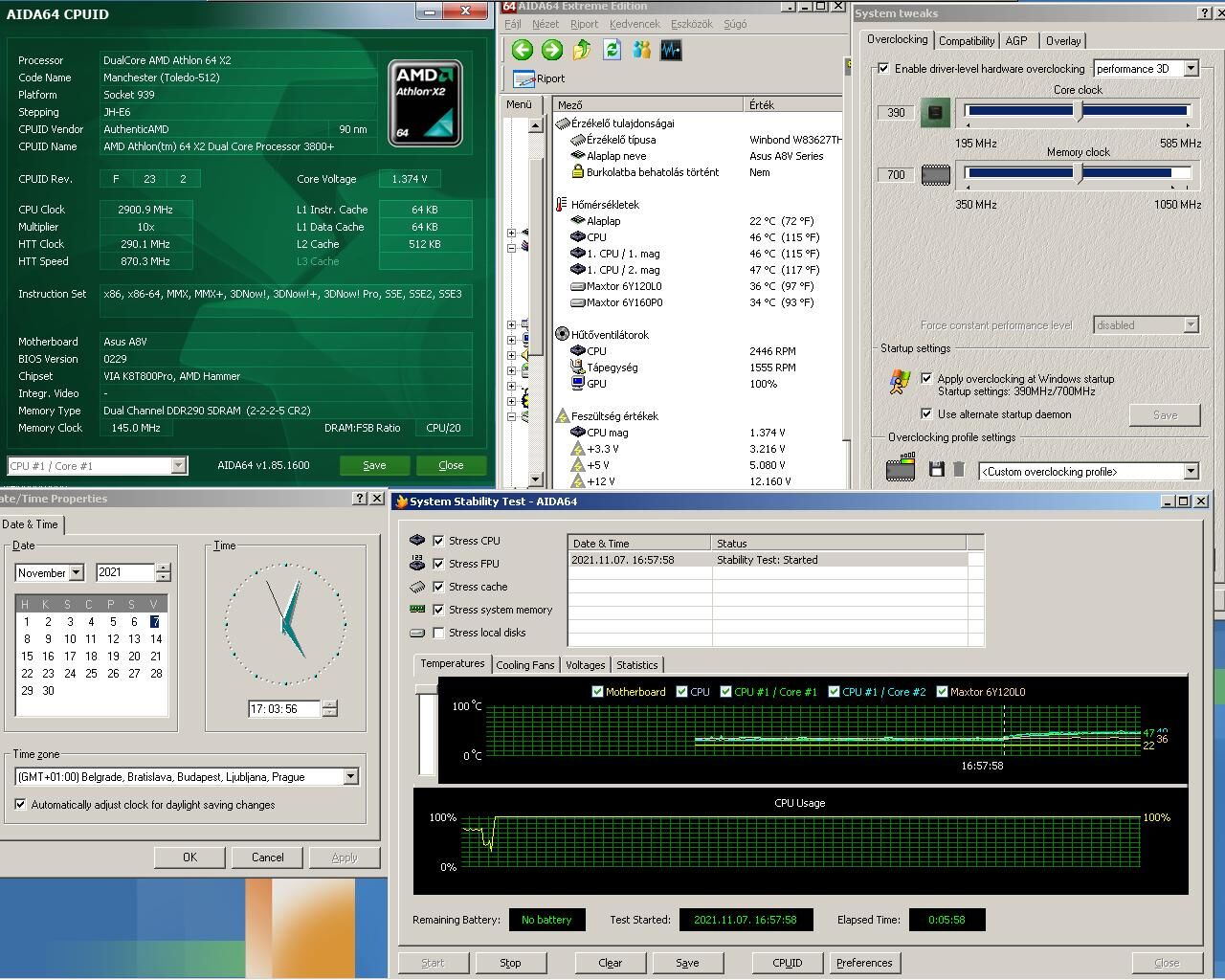The image size is (1225, 980).
Task: Select the Core clock chip icon
Action: click(935, 113)
